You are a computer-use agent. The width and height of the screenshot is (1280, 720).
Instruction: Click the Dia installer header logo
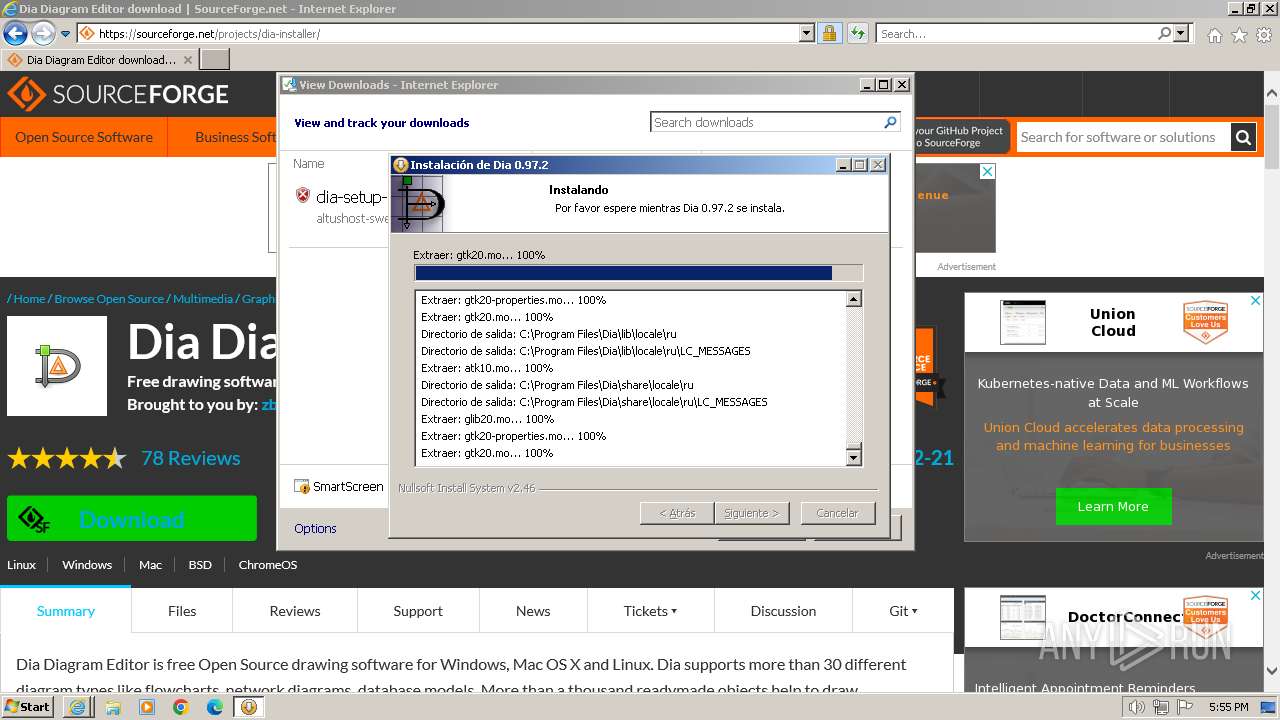(418, 204)
